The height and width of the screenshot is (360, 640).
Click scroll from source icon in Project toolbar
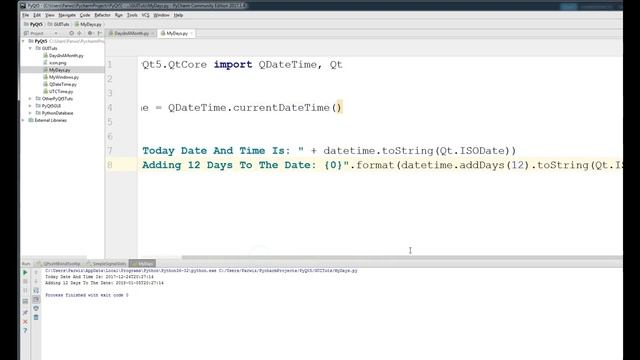(x=71, y=33)
